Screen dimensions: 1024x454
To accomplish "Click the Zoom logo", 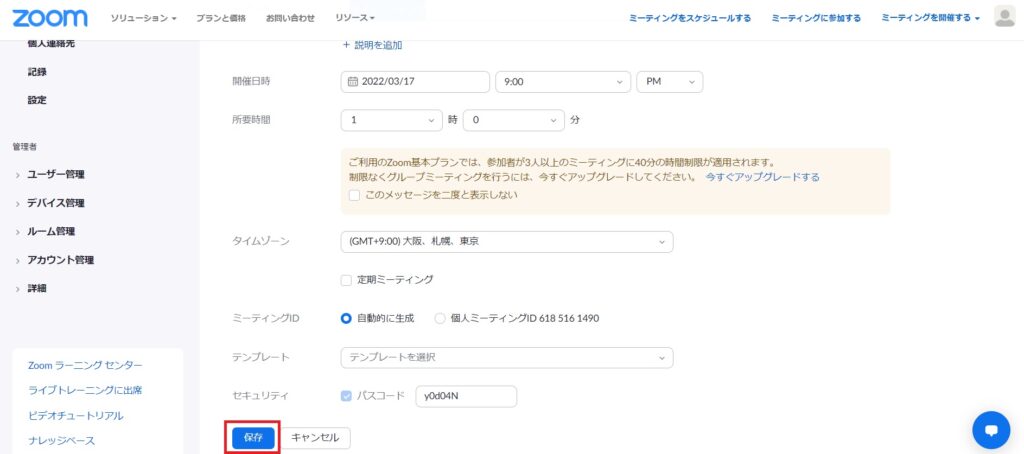I will [x=50, y=18].
